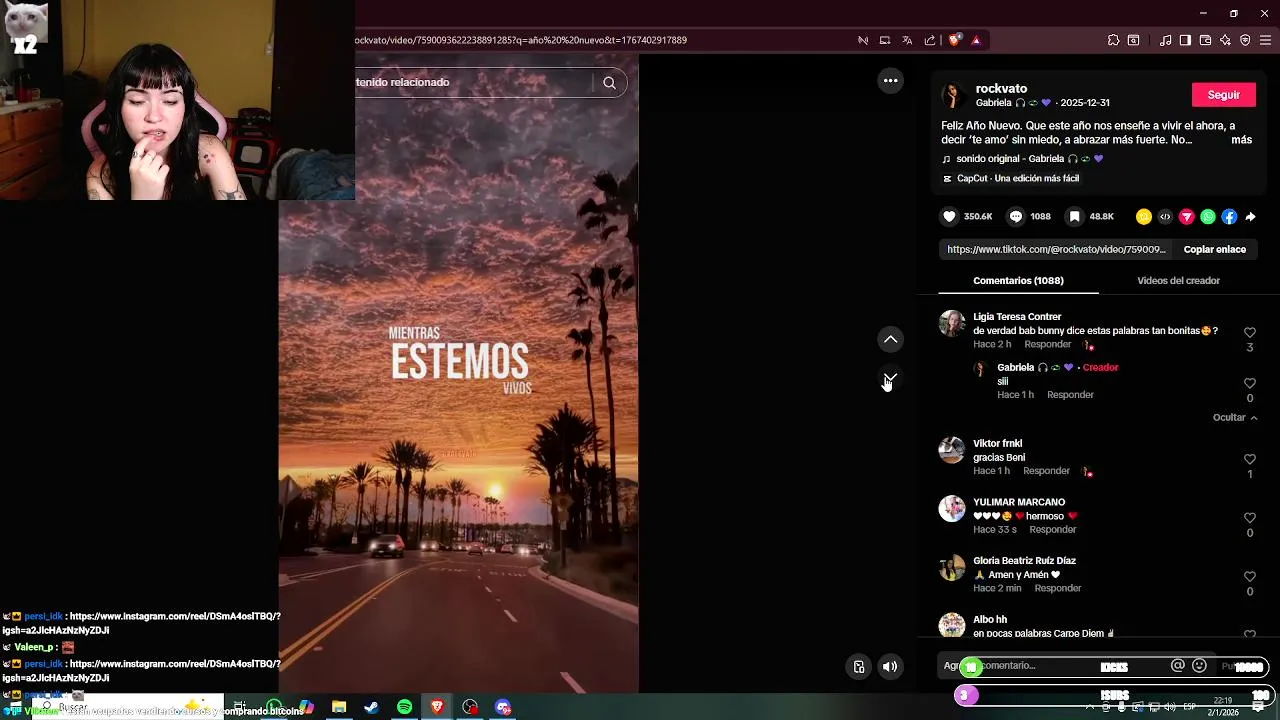Open the rockvato profile name
Image resolution: width=1280 pixels, height=720 pixels.
tap(1001, 88)
